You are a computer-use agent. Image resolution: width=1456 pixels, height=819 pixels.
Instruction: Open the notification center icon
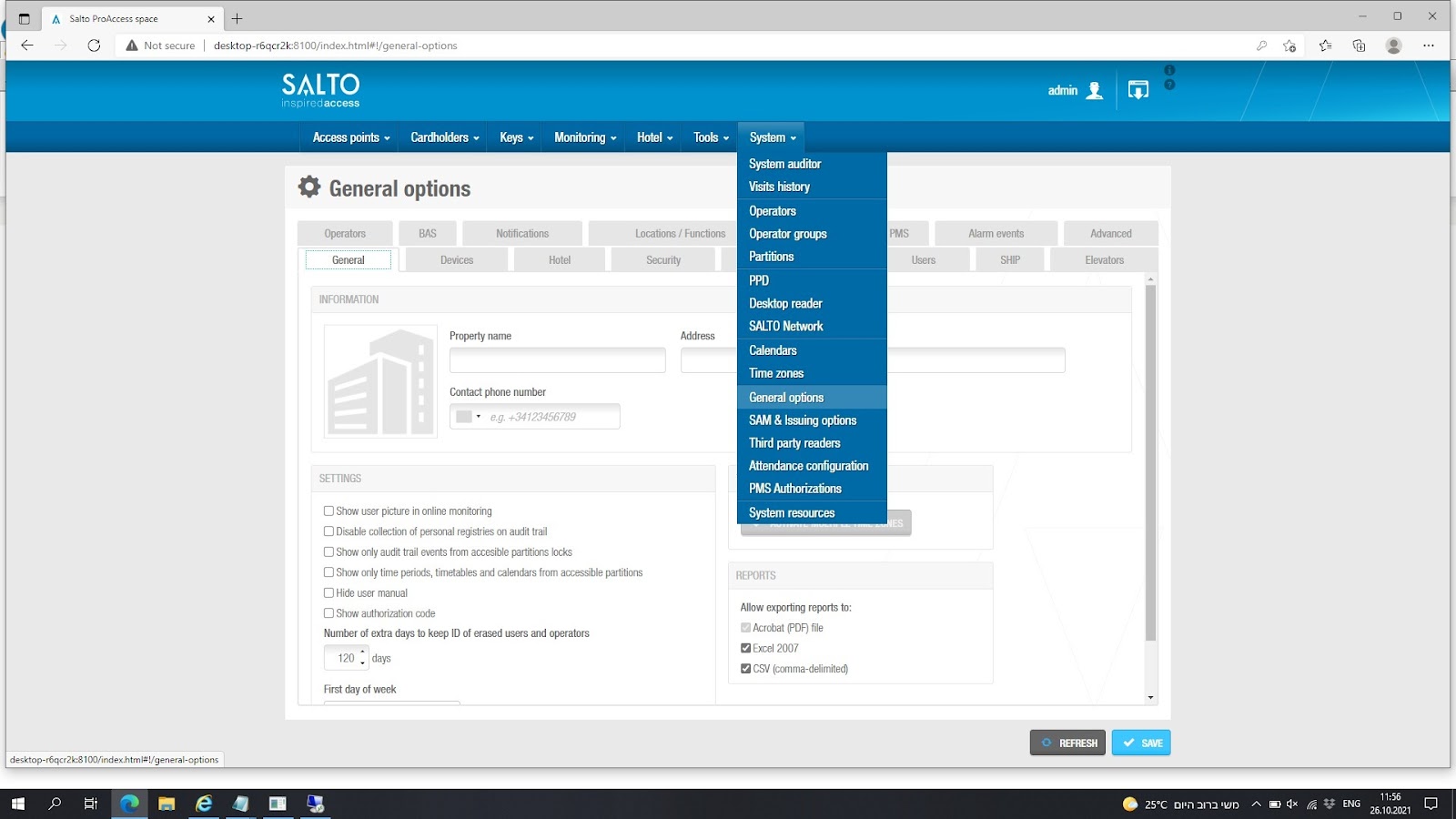point(1431,804)
